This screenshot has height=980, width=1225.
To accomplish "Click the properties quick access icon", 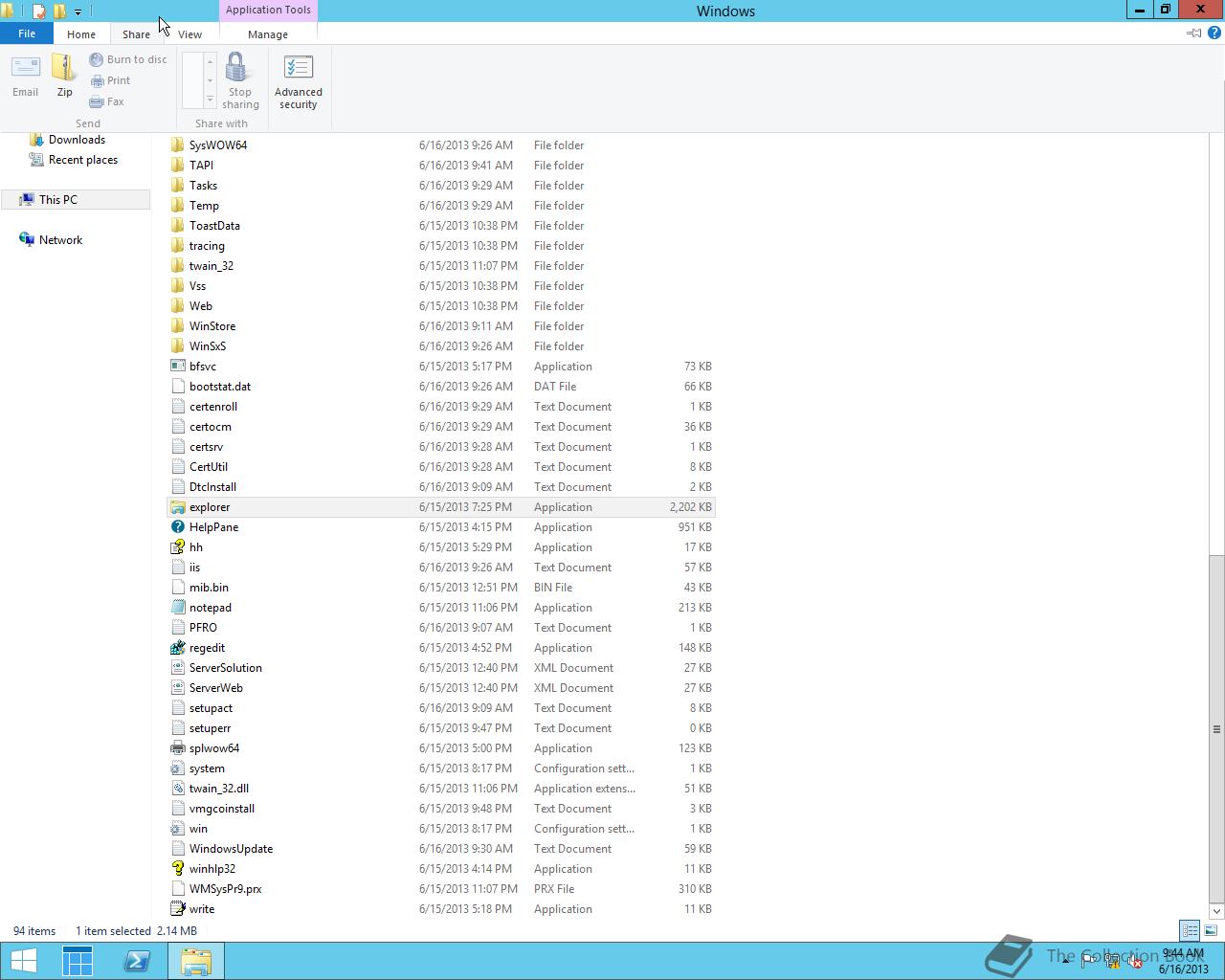I will pyautogui.click(x=39, y=11).
